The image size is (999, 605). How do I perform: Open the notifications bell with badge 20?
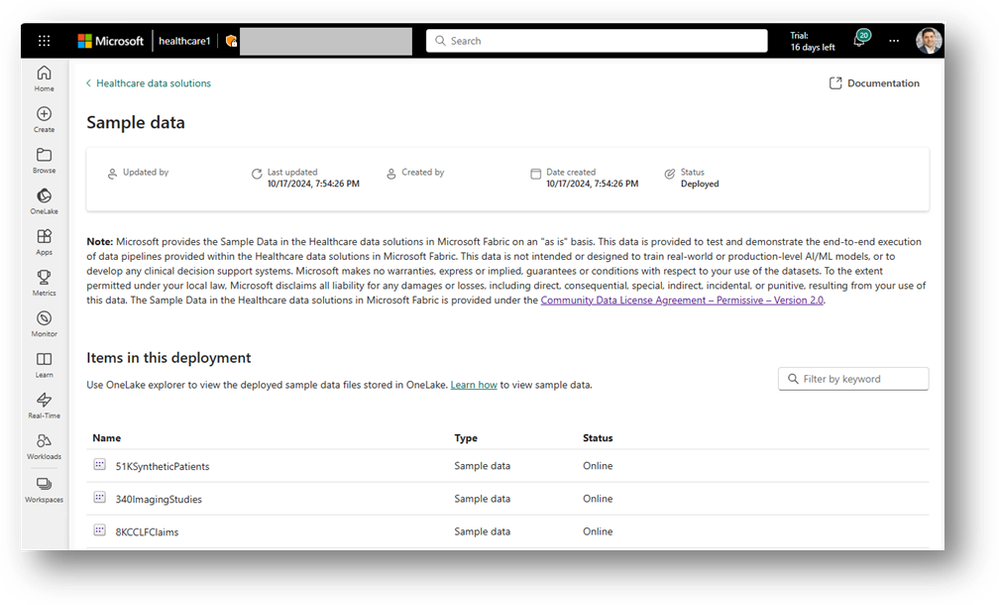point(861,39)
